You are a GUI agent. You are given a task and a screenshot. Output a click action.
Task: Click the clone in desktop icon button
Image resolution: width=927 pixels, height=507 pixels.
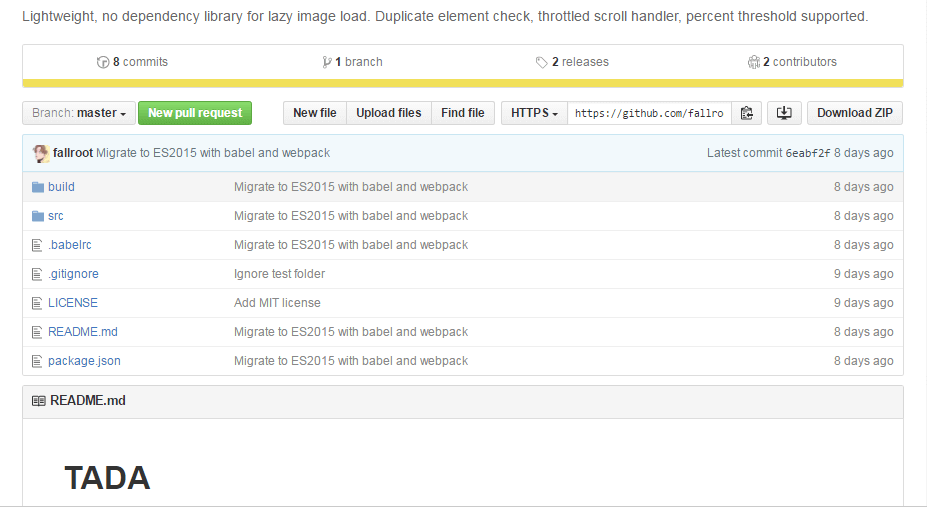coord(784,113)
